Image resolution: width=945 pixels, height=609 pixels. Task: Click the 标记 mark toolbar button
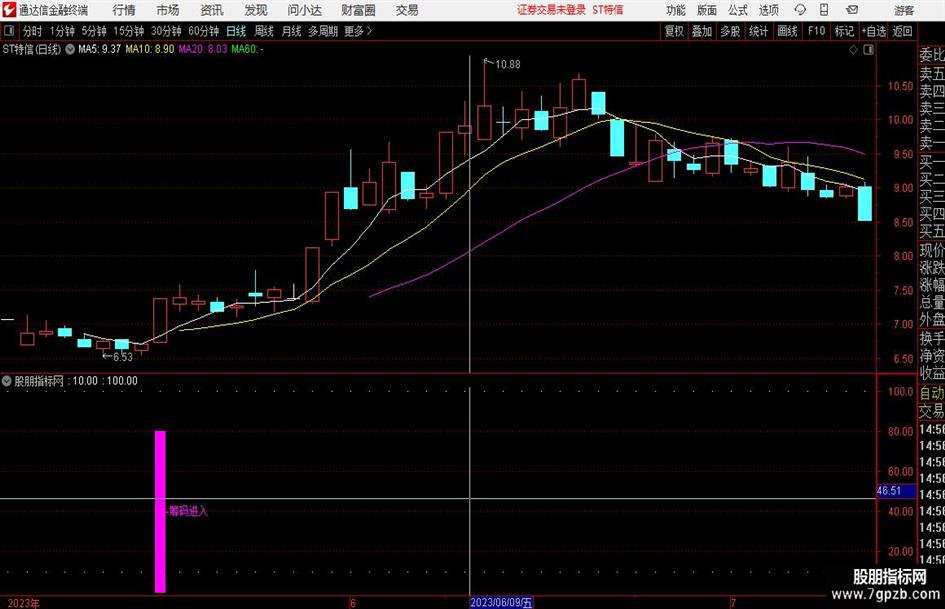click(844, 31)
